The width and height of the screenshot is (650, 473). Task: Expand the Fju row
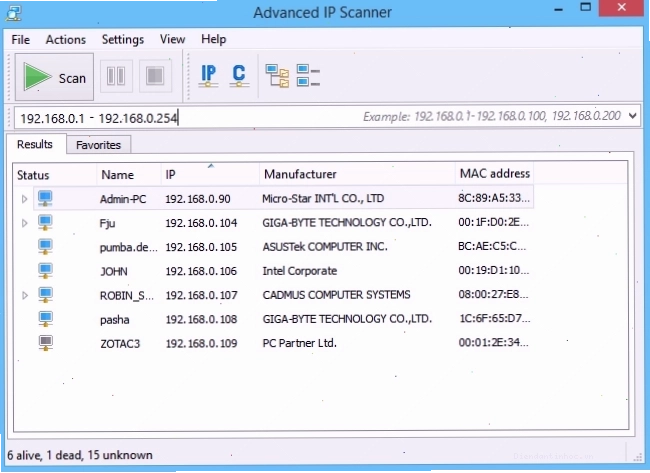[x=24, y=223]
